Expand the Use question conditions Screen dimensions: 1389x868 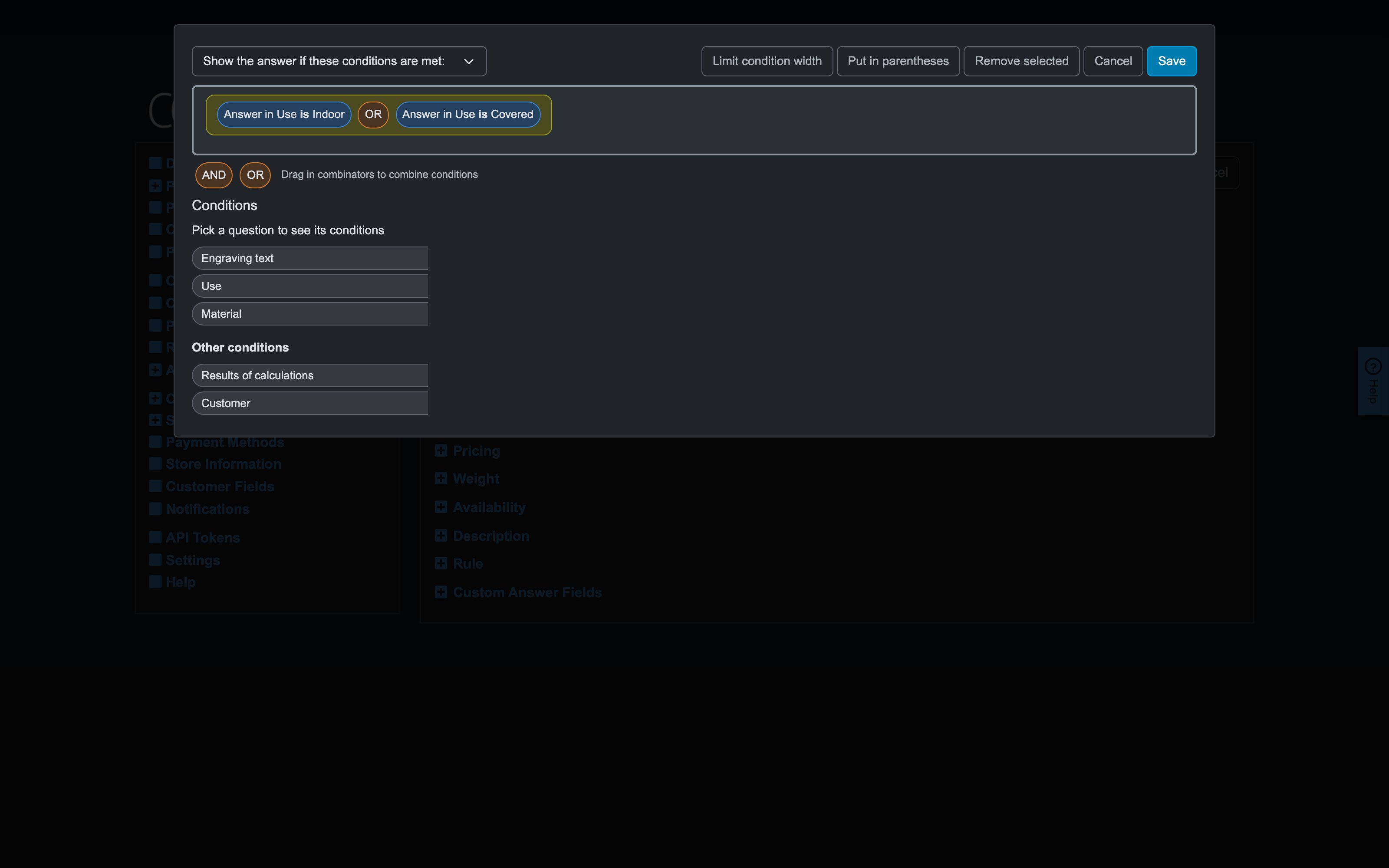310,286
